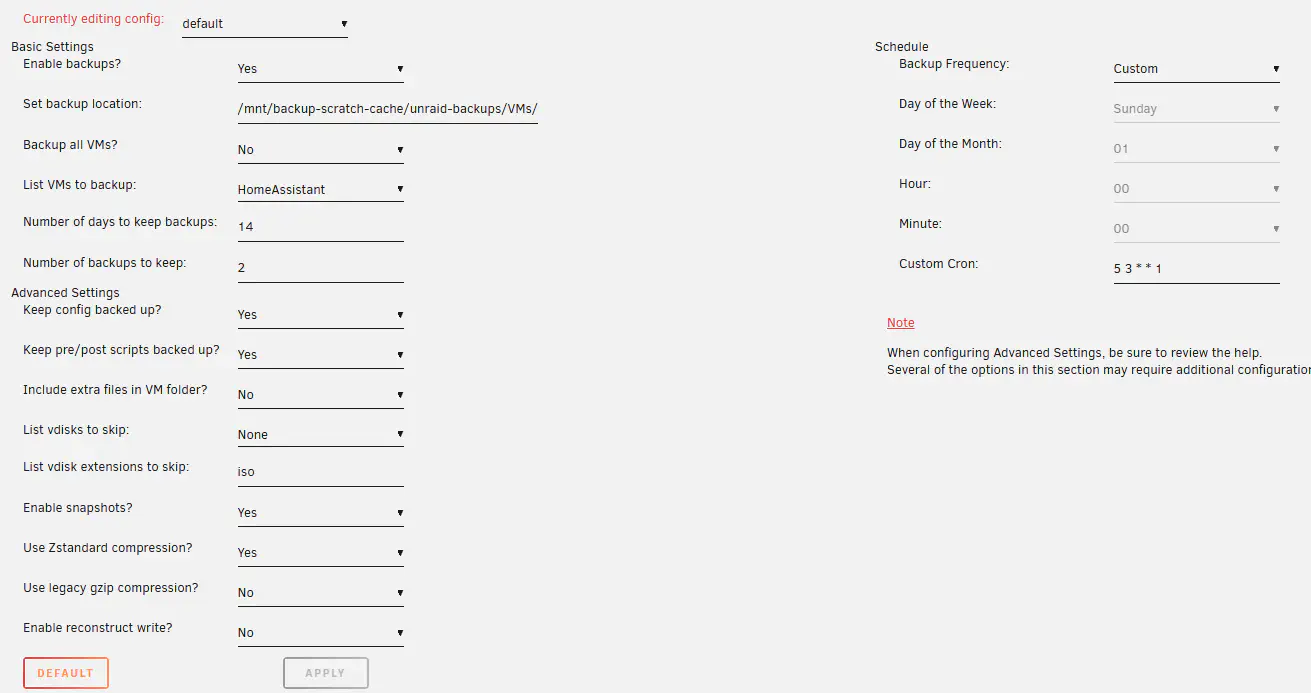Open the Zstandard compression dropdown
The height and width of the screenshot is (693, 1311).
pos(320,552)
